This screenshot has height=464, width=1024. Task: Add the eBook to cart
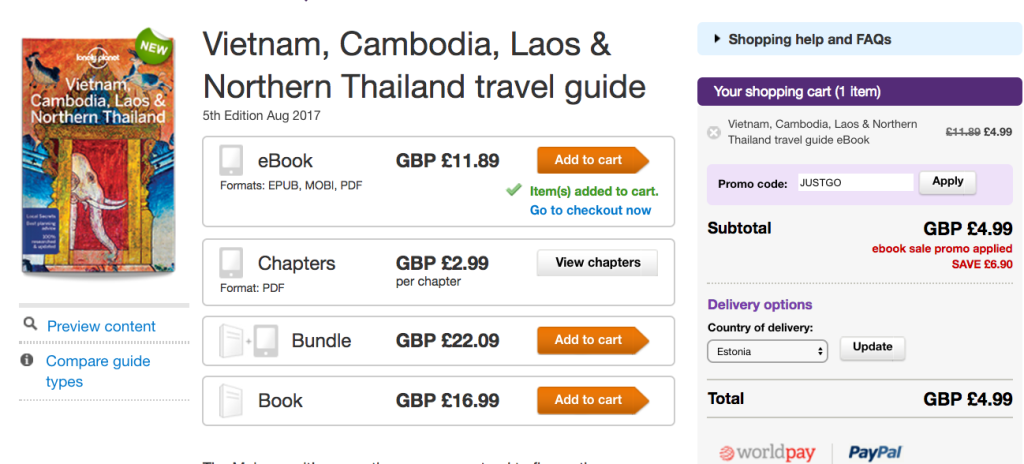click(x=592, y=160)
